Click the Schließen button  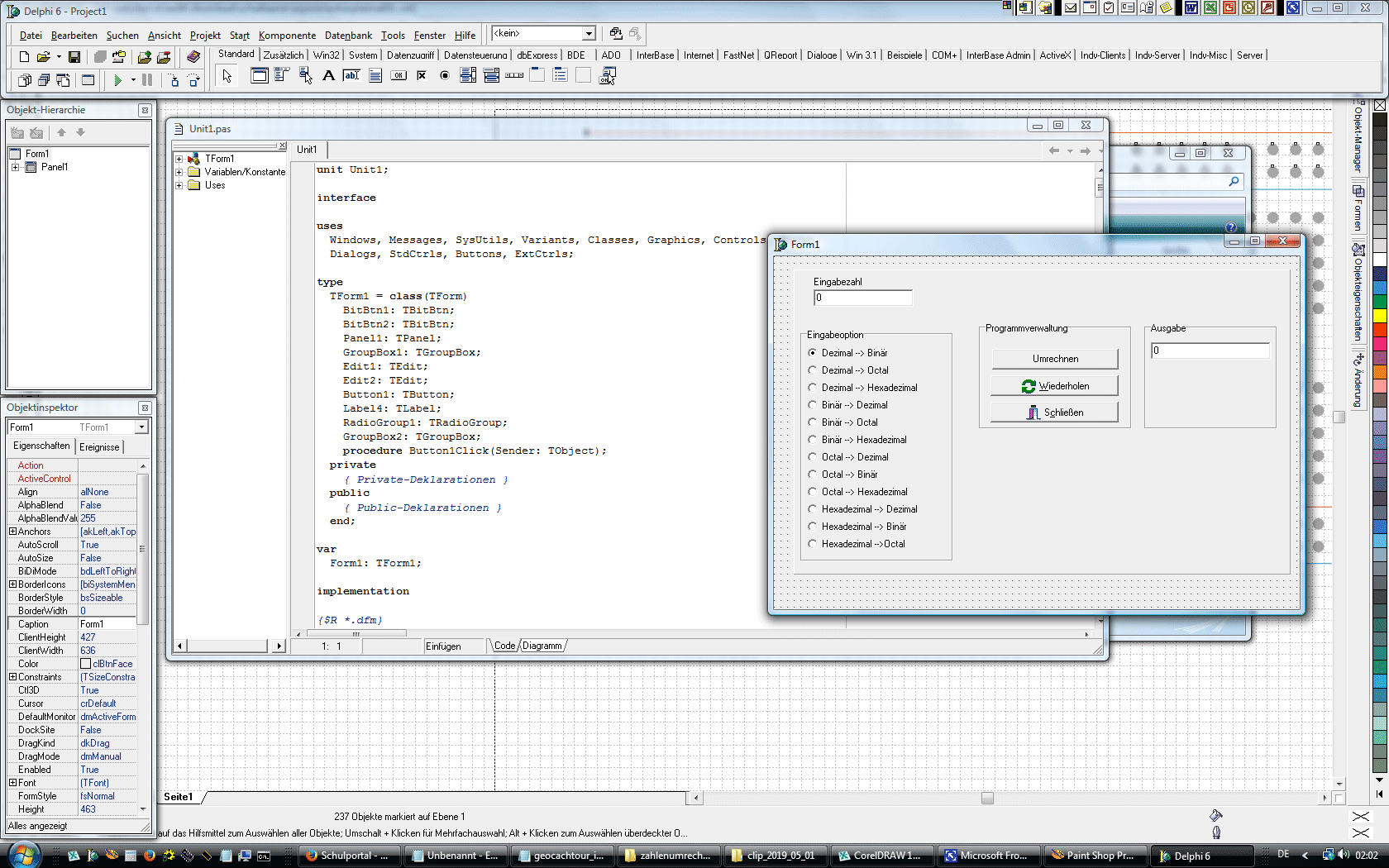tap(1055, 413)
